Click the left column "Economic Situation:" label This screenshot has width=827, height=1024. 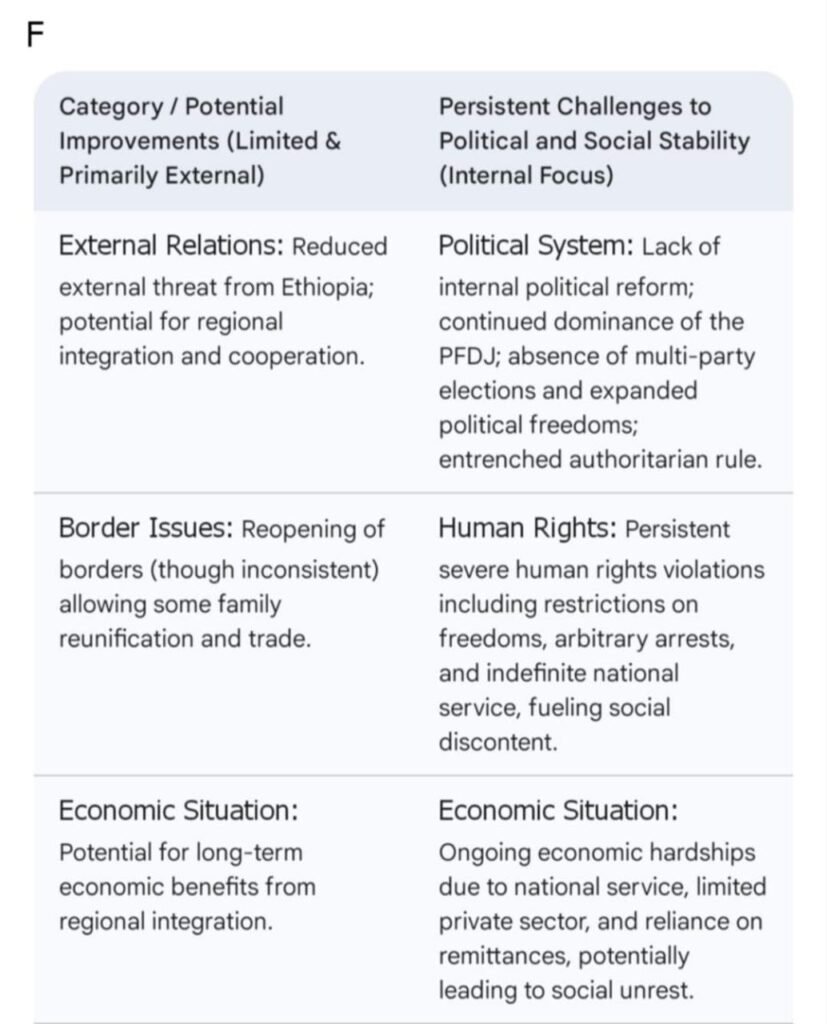pos(179,811)
